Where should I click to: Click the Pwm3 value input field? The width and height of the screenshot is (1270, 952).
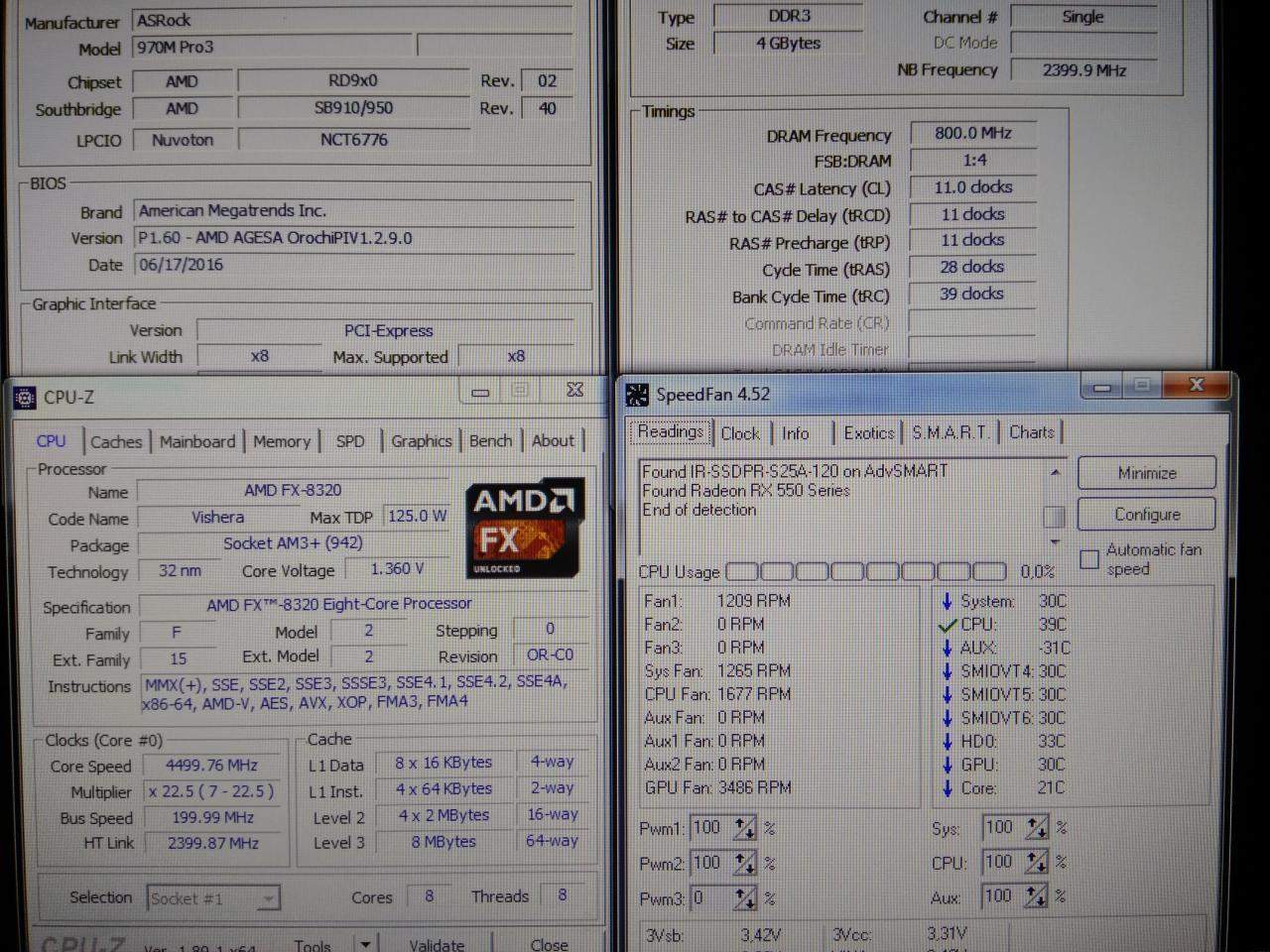click(x=710, y=898)
